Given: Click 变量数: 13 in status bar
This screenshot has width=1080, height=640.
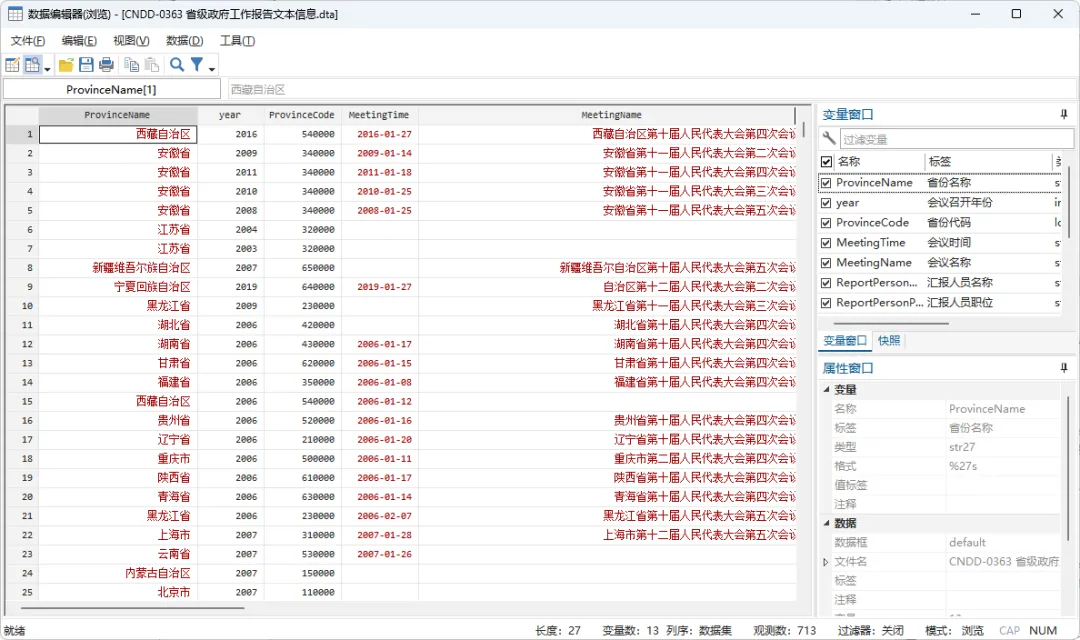Looking at the screenshot, I should pyautogui.click(x=630, y=630).
